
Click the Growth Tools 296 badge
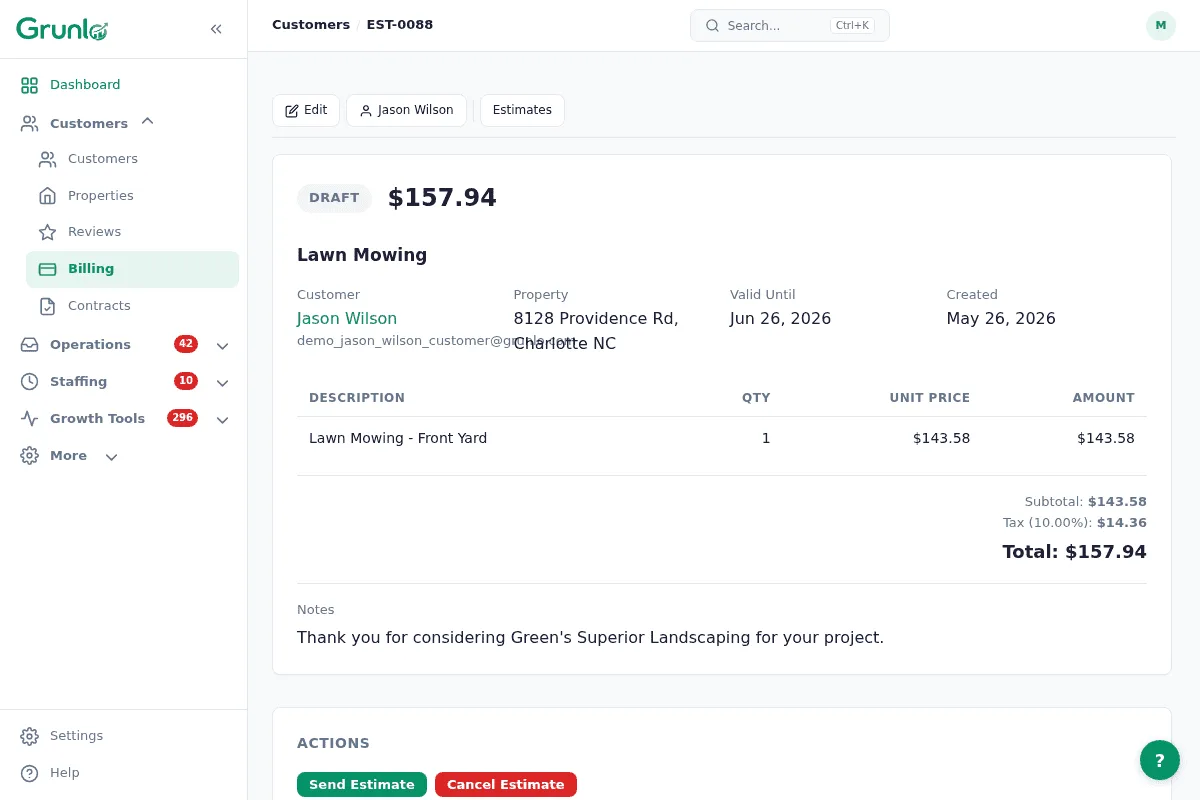click(x=182, y=418)
